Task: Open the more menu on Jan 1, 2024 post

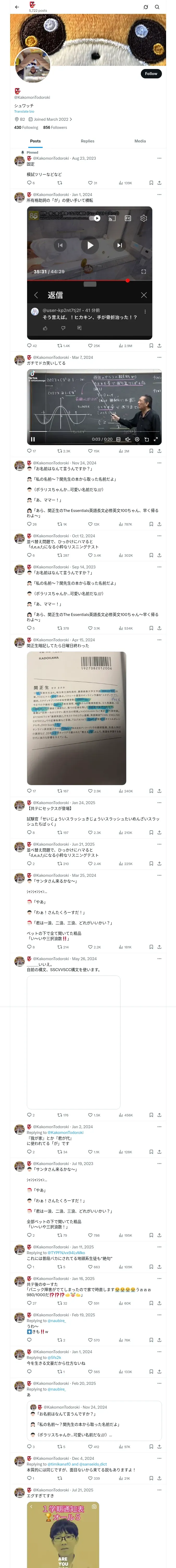Action: click(159, 195)
